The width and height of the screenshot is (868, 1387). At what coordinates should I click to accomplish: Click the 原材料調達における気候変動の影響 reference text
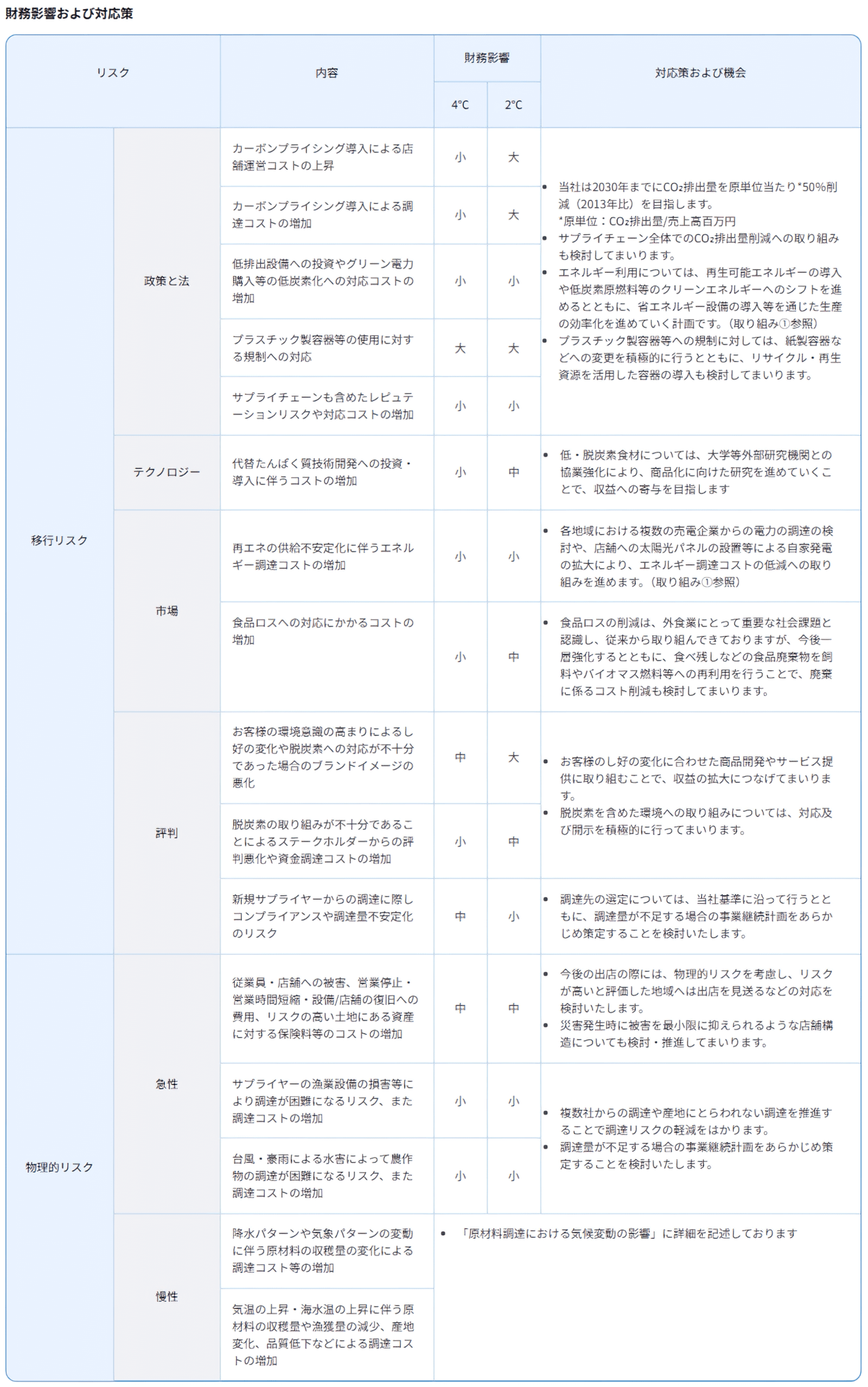[x=629, y=1233]
